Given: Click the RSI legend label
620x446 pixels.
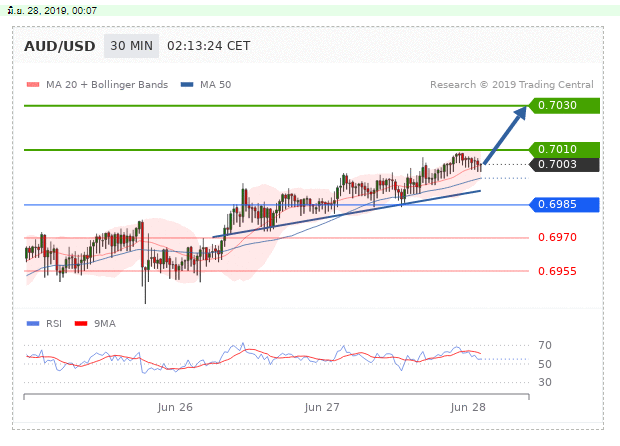Looking at the screenshot, I should pyautogui.click(x=54, y=324).
